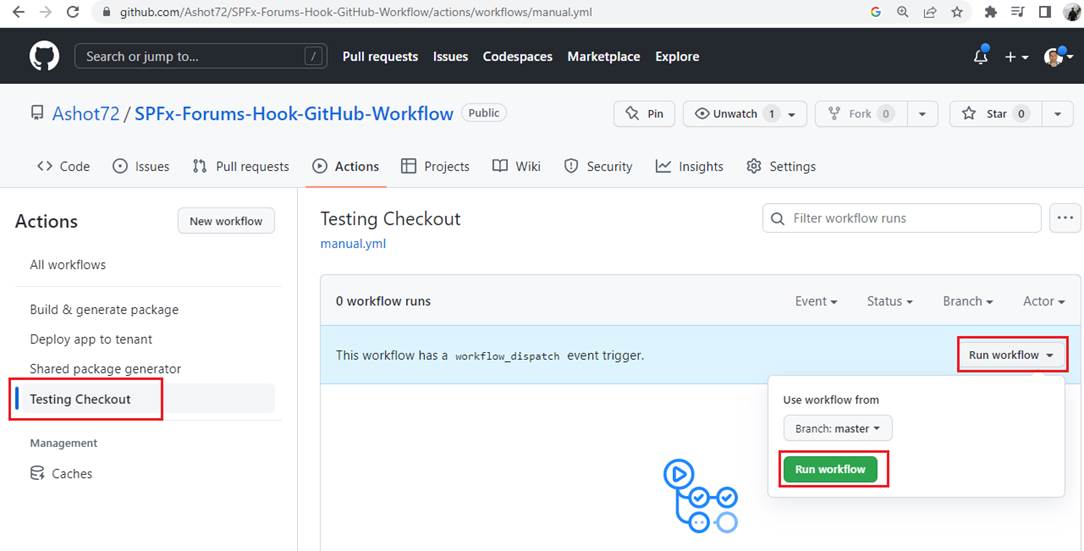The image size is (1084, 551).
Task: Open the Event filter dropdown
Action: pos(816,301)
